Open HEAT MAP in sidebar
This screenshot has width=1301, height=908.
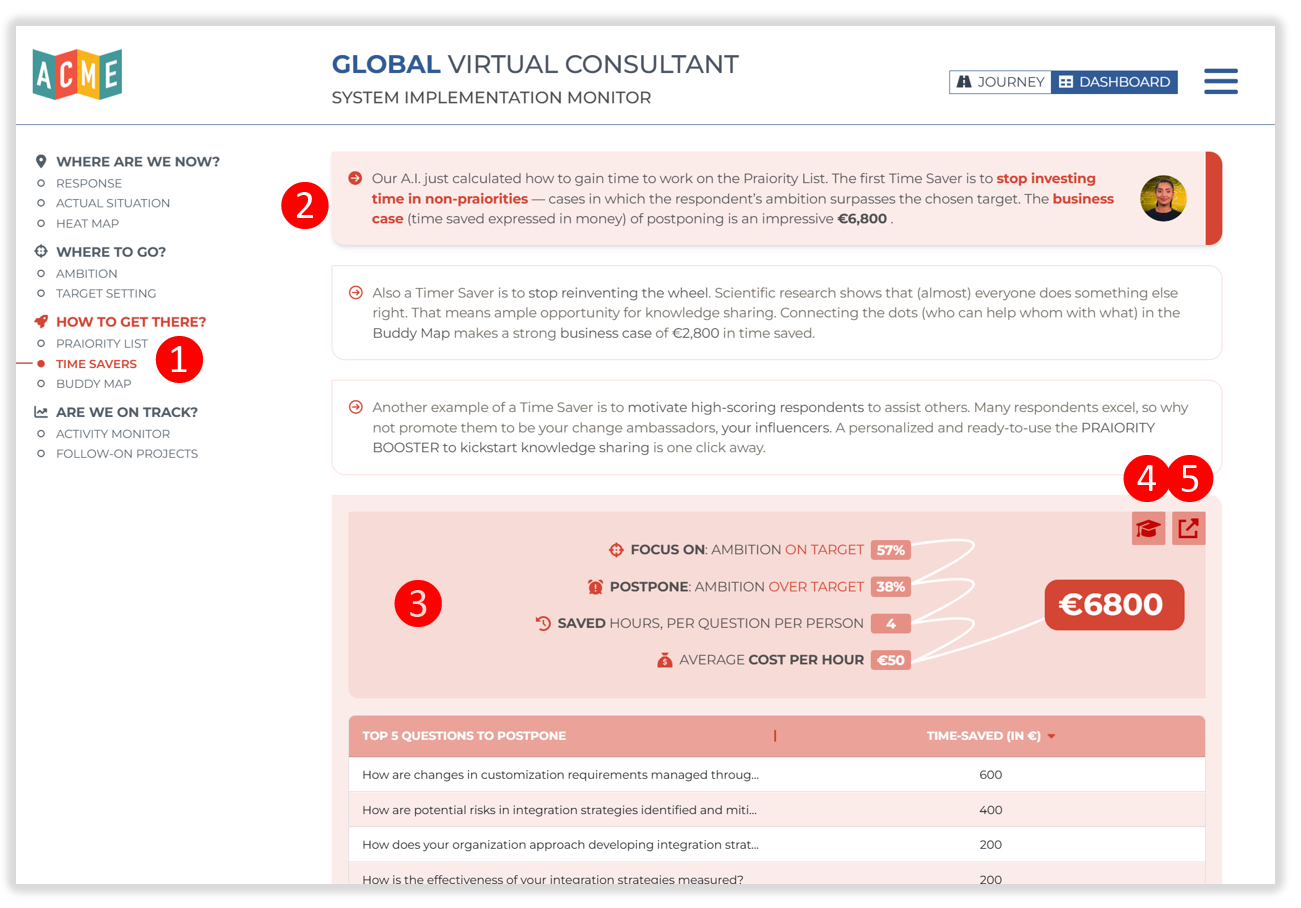[x=87, y=223]
